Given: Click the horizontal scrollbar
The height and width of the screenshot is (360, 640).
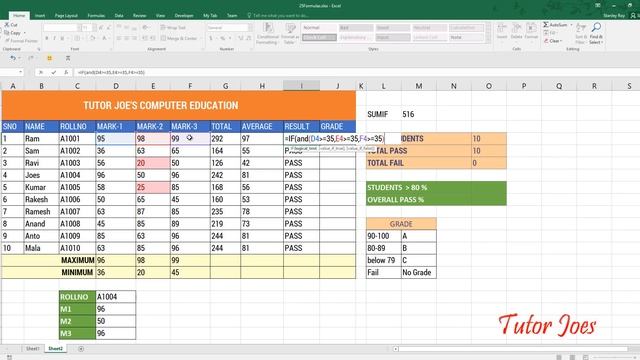Looking at the screenshot, I should click(x=512, y=349).
